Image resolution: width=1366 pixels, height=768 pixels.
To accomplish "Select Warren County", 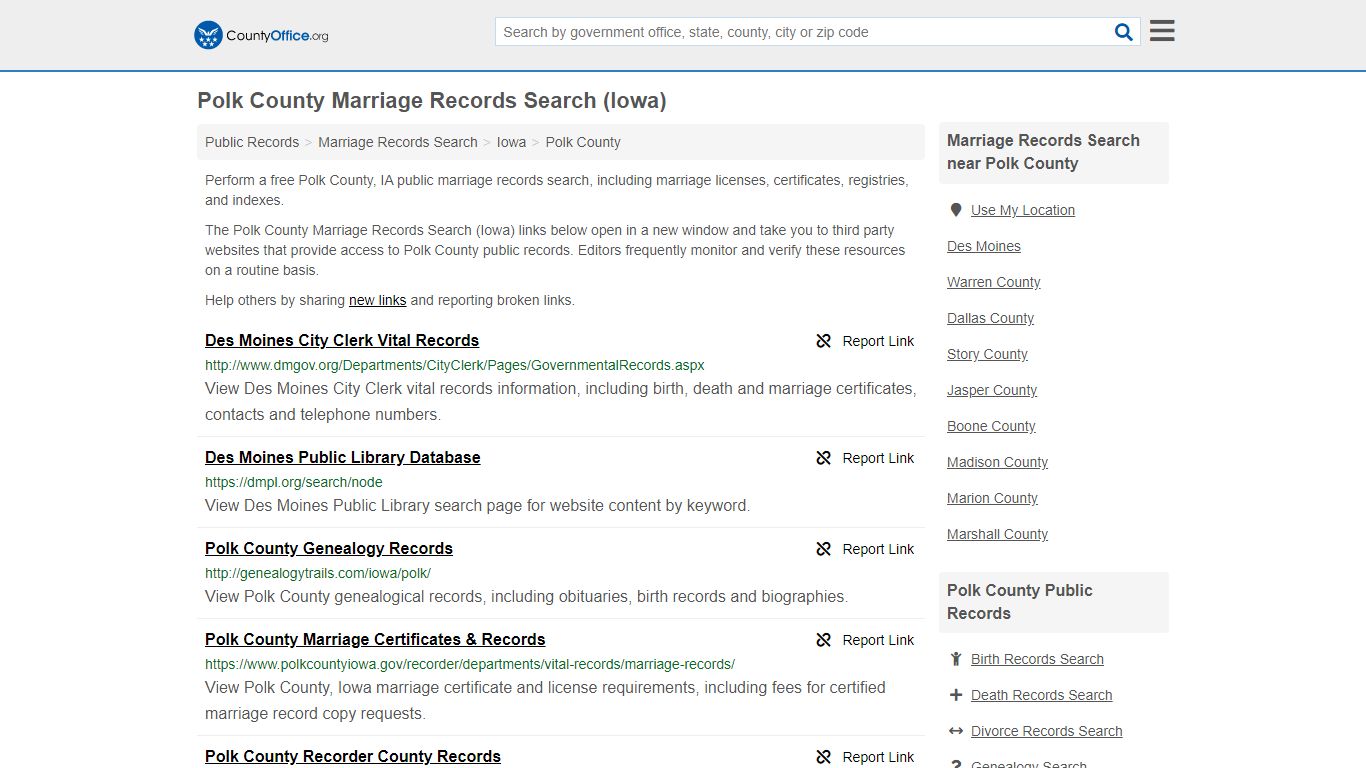I will coord(994,282).
